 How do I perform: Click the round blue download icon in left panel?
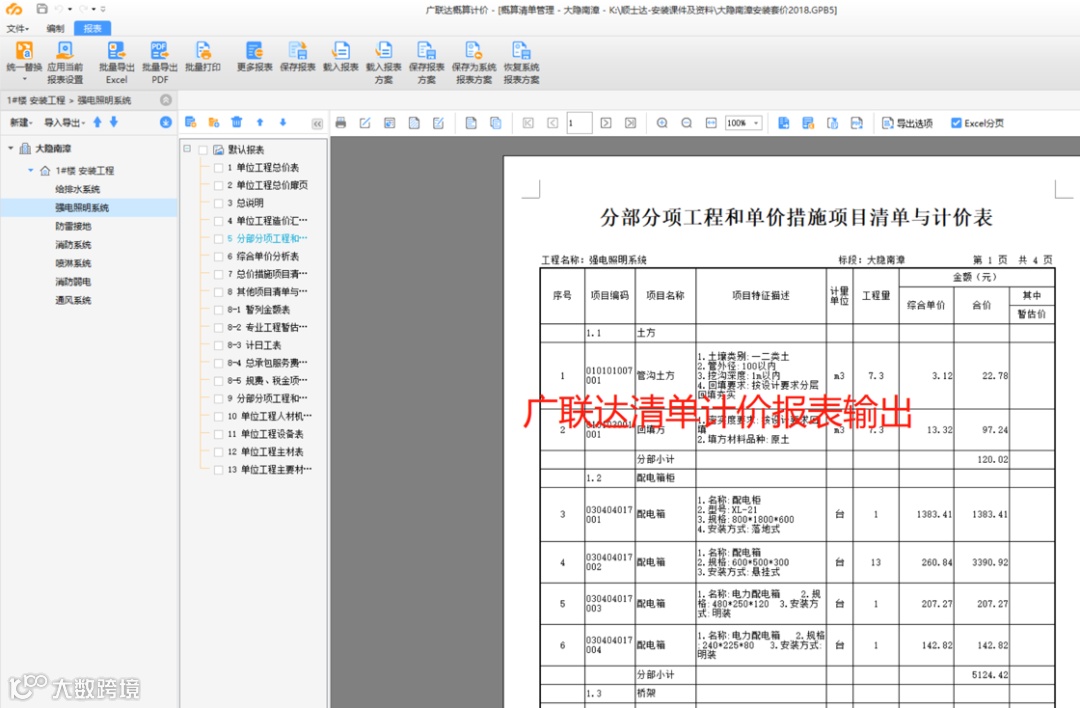click(x=166, y=122)
